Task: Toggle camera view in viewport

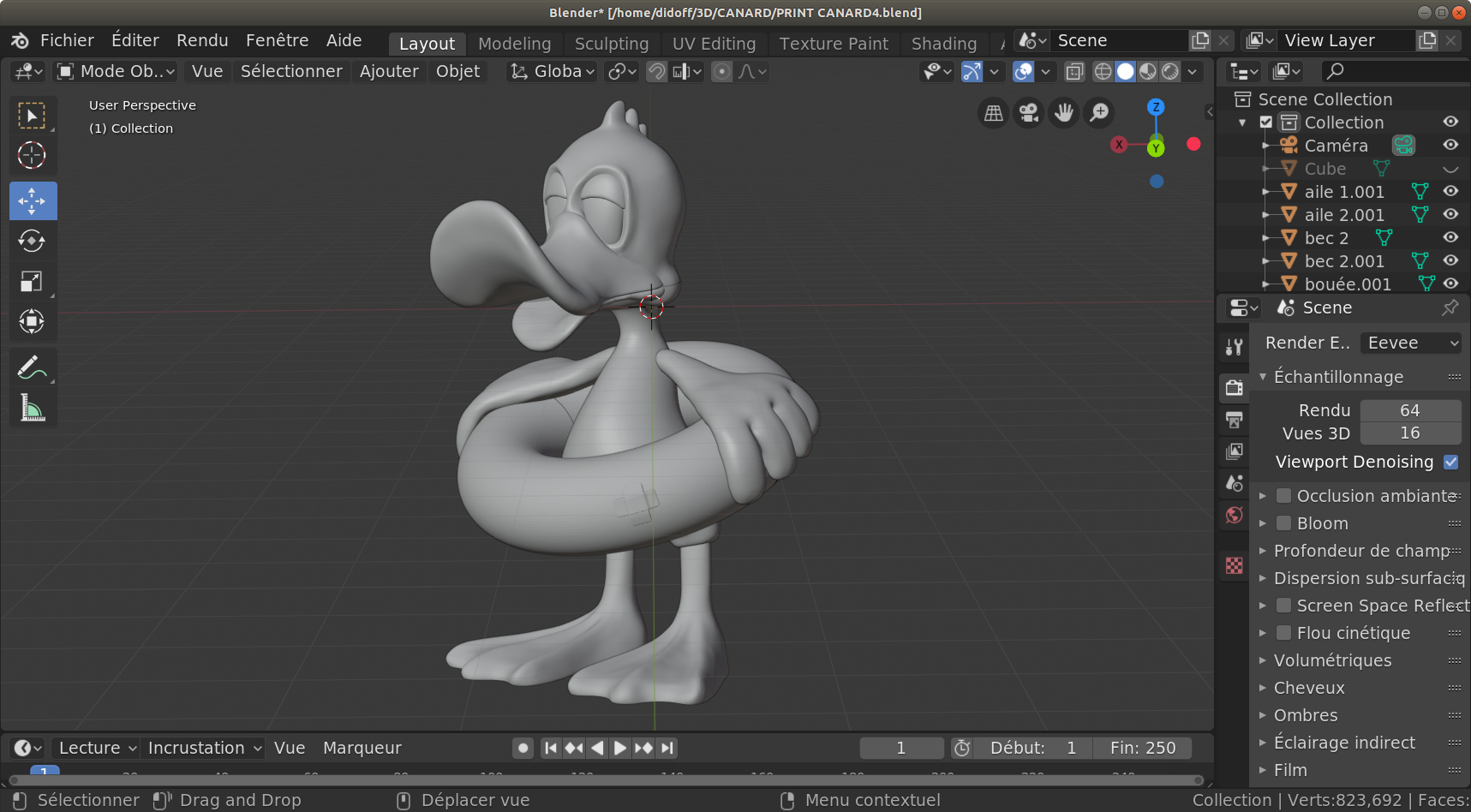Action: coord(1028,113)
